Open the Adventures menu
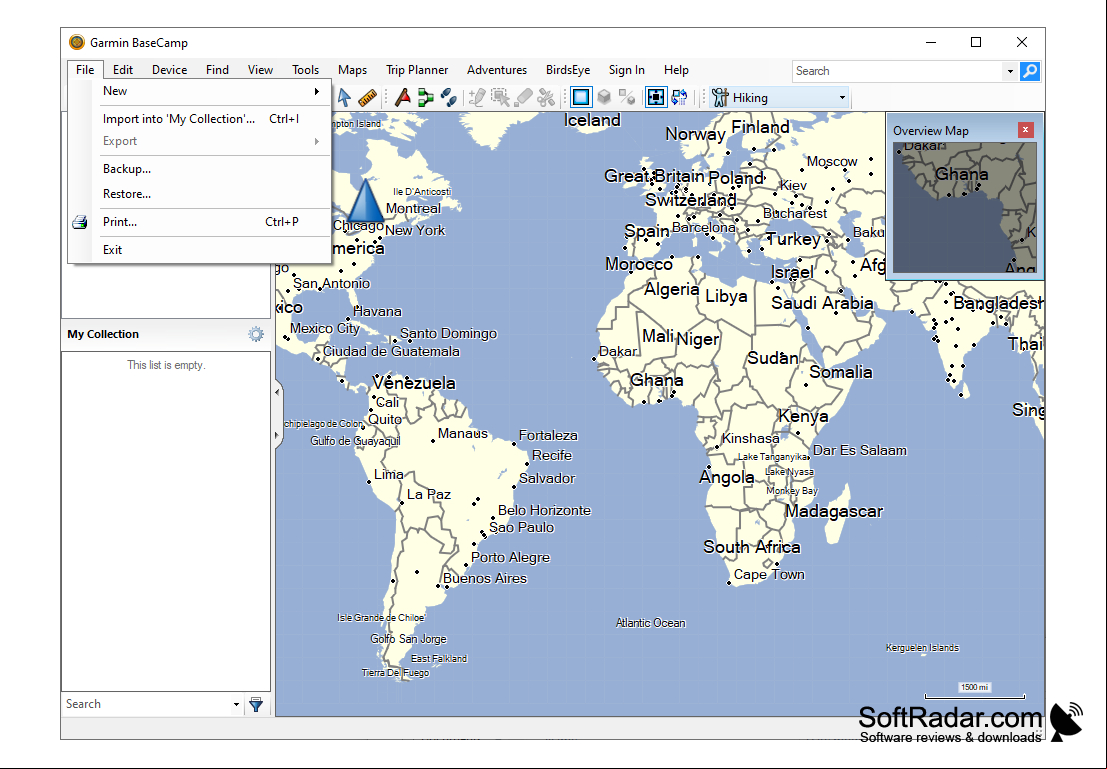 point(497,70)
